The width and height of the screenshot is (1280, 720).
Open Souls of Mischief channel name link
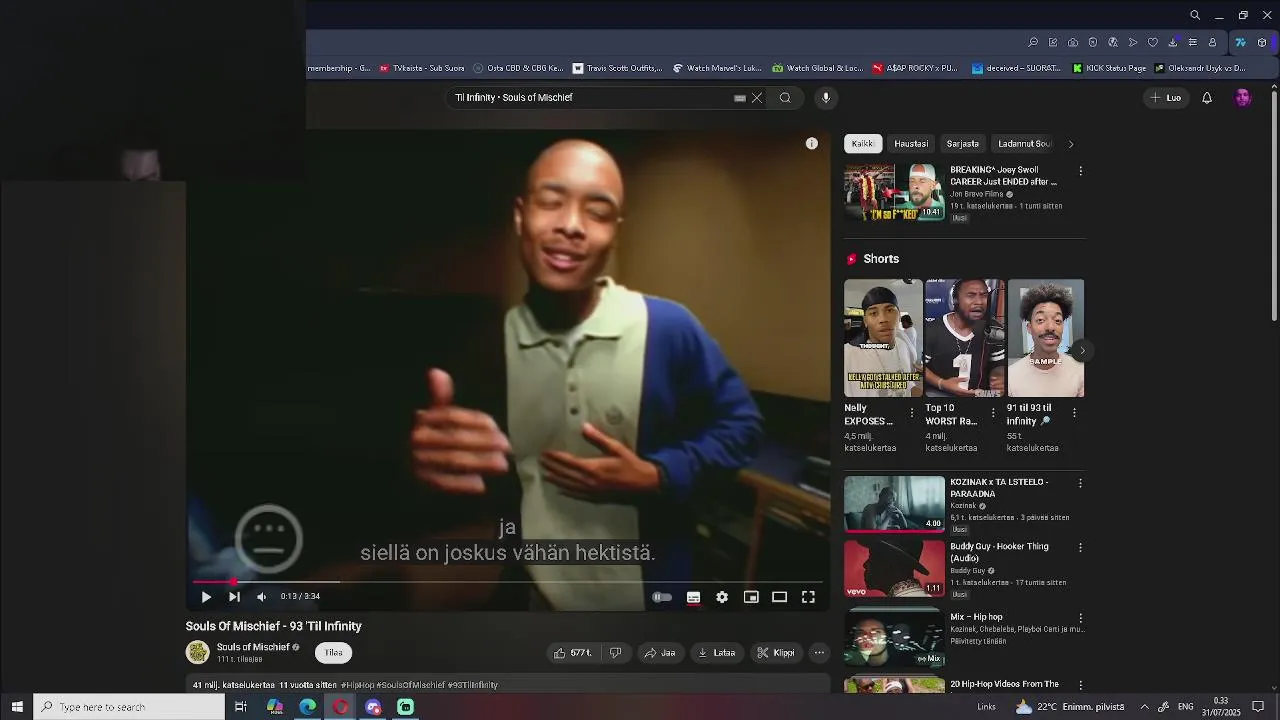253,647
